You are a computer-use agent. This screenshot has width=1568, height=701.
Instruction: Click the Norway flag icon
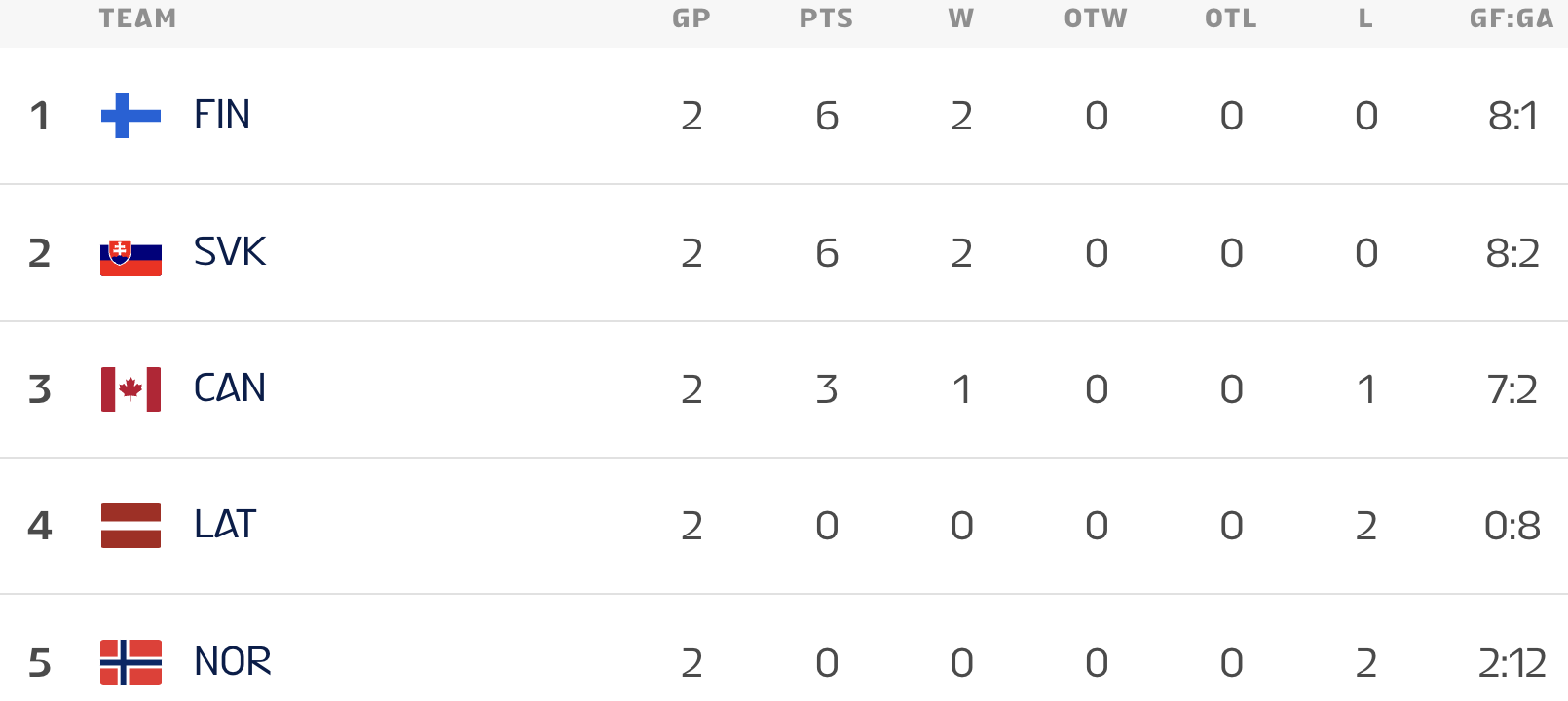[131, 662]
